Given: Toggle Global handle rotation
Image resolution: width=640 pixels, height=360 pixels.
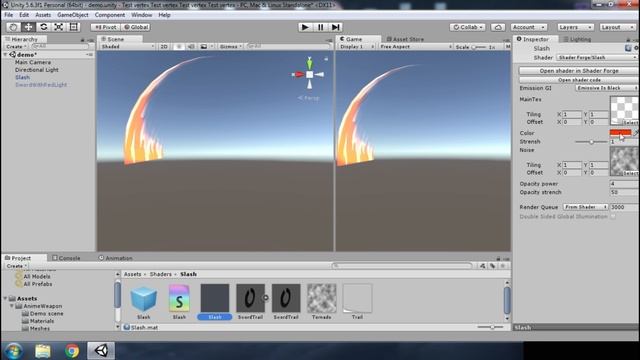Looking at the screenshot, I should click(136, 27).
